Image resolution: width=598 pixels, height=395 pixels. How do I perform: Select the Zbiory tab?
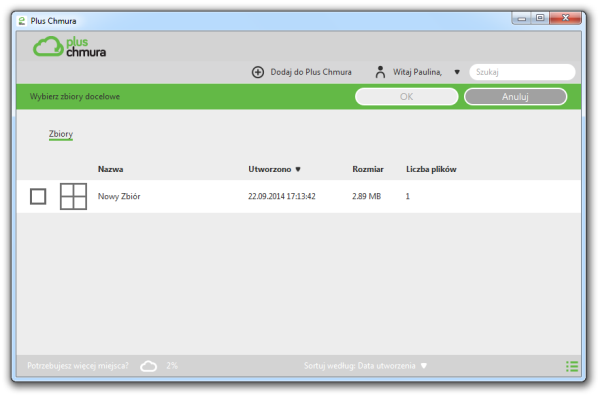61,134
